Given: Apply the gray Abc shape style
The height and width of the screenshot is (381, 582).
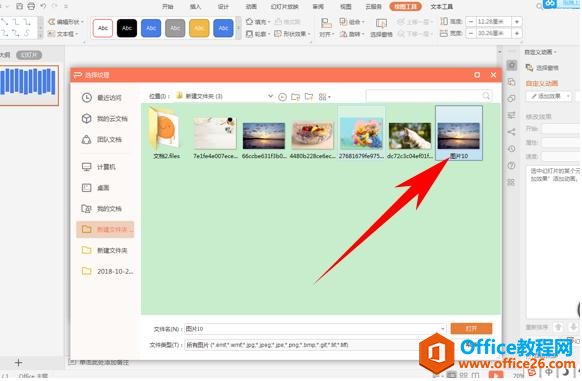Looking at the screenshot, I should pyautogui.click(x=175, y=28).
